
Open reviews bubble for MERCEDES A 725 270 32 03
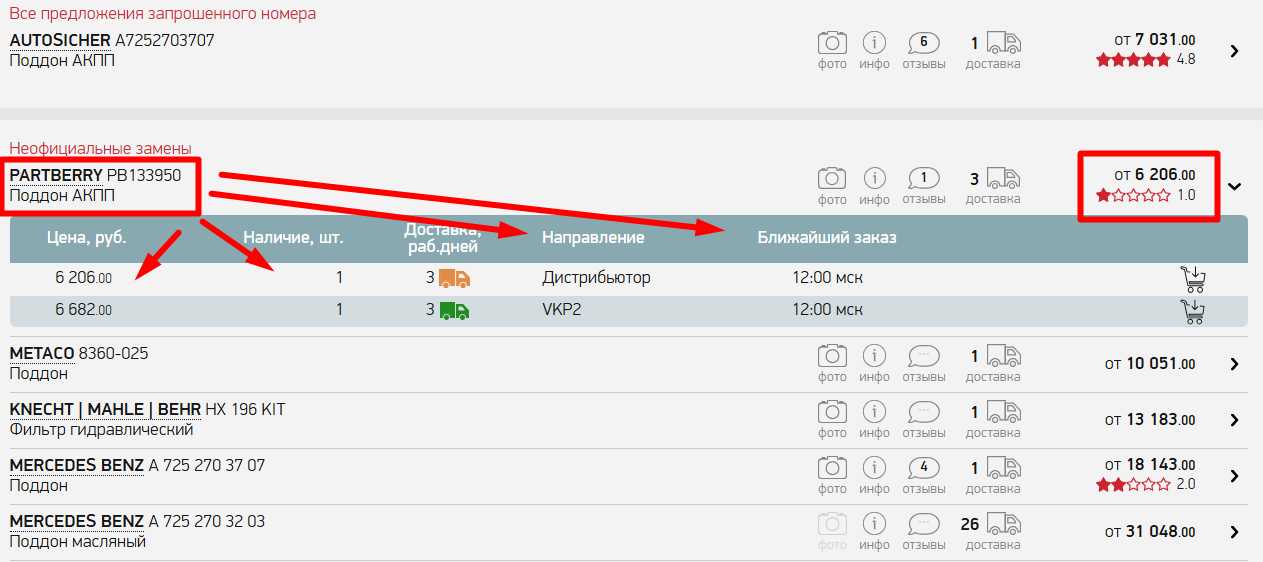[x=924, y=523]
